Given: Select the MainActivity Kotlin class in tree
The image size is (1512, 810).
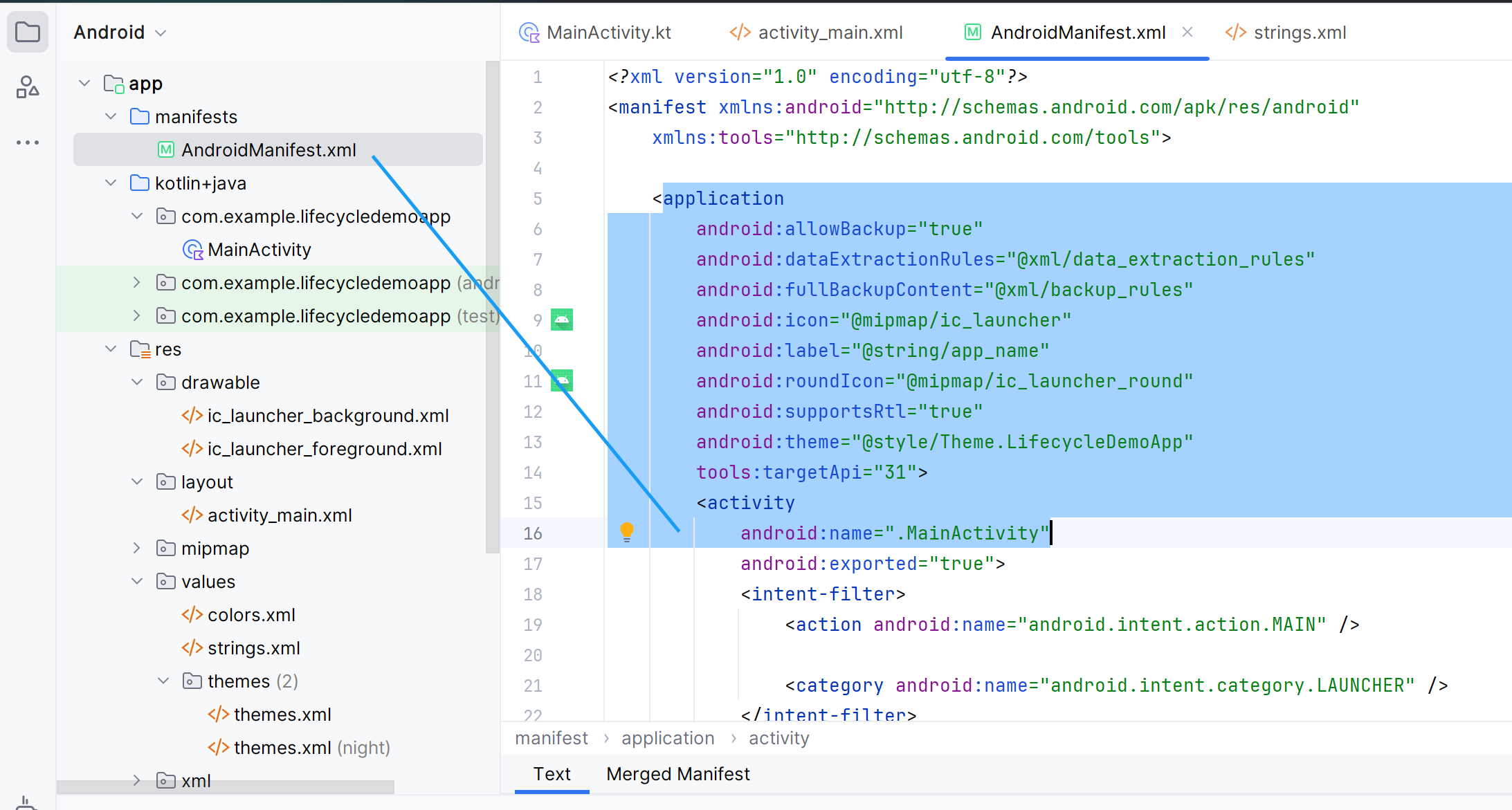Looking at the screenshot, I should coord(259,250).
